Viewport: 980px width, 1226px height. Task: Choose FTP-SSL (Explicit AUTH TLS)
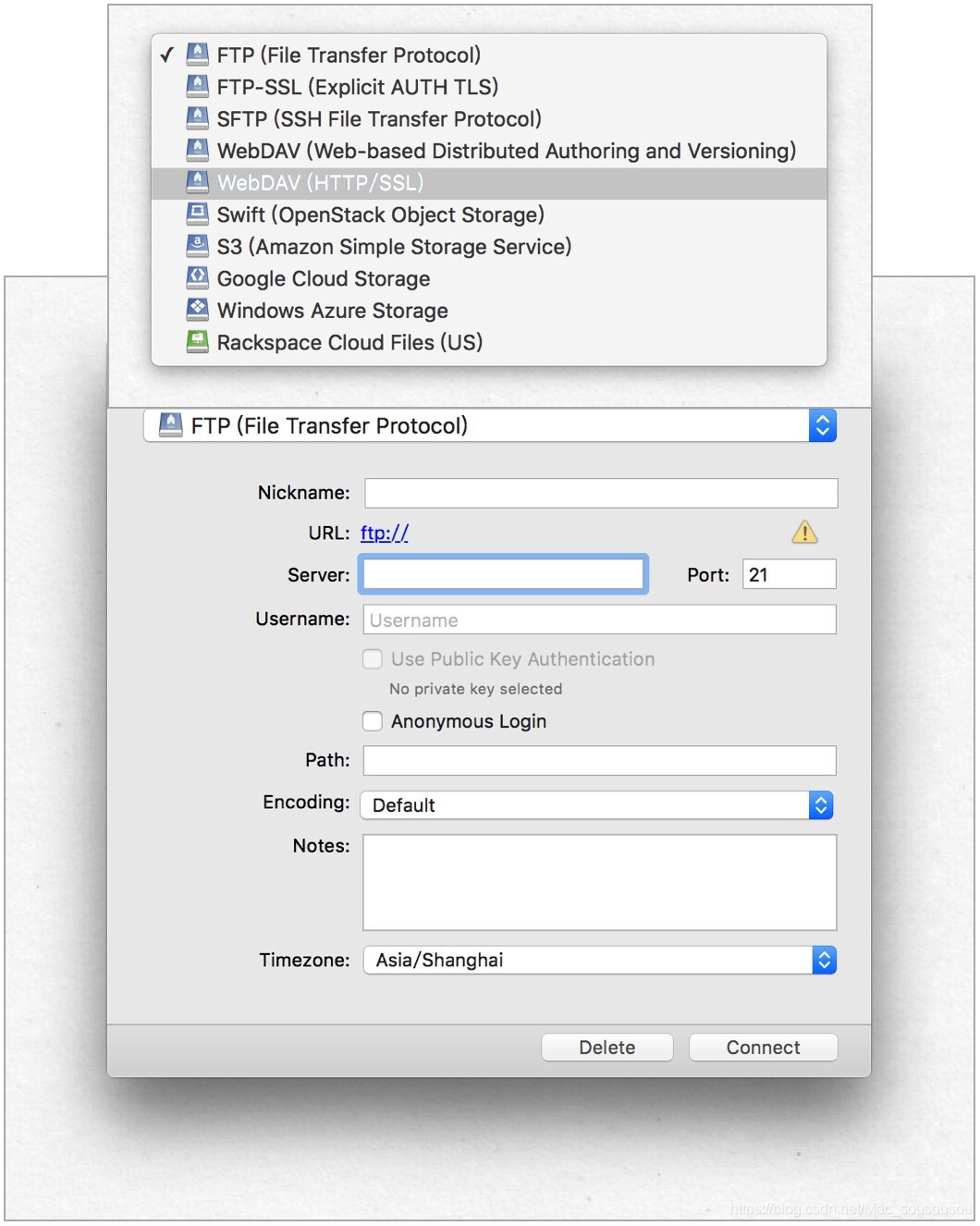pyautogui.click(x=489, y=87)
